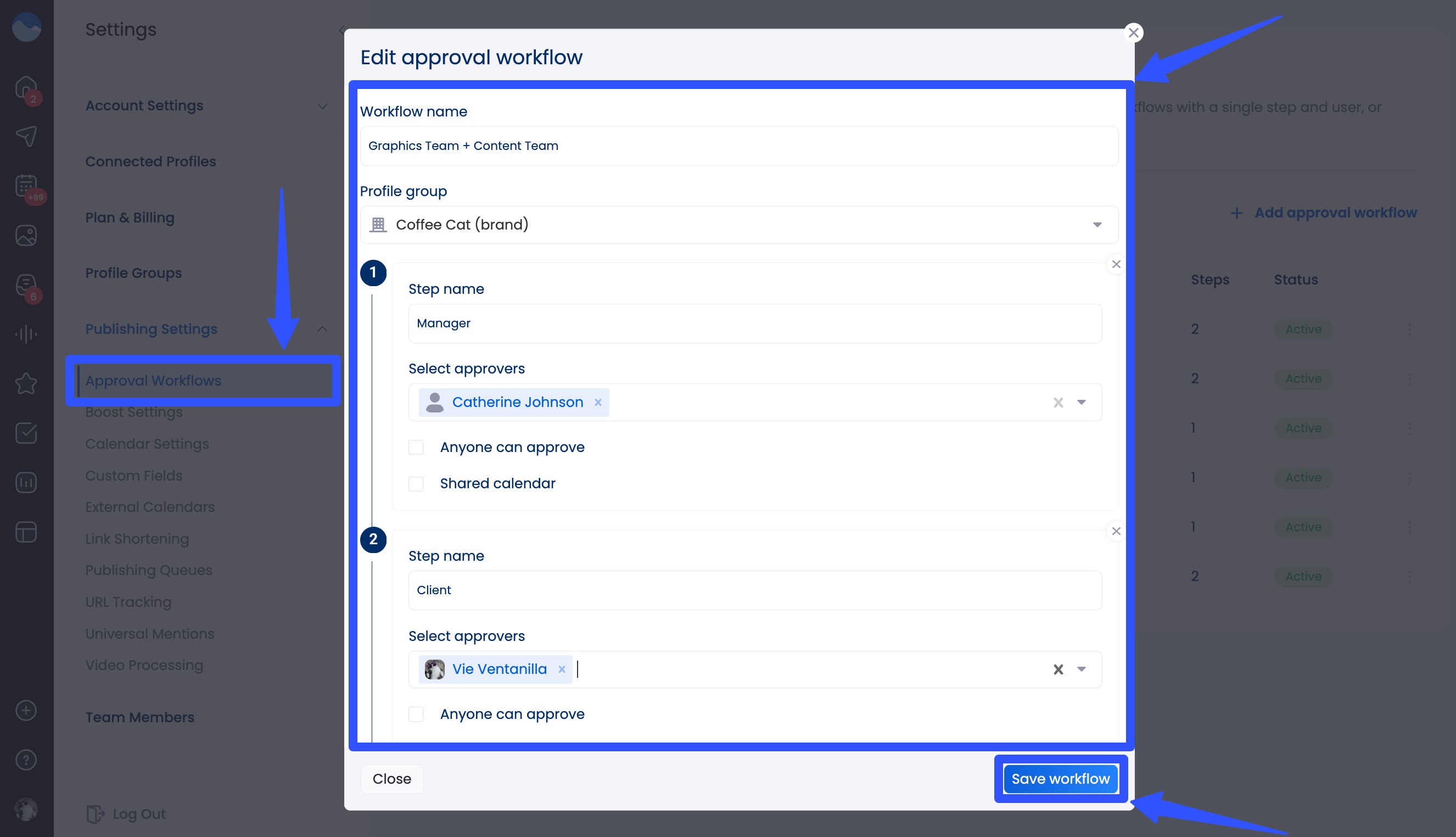The image size is (1456, 837).
Task: Open the calendar icon with +99 badge
Action: [x=26, y=186]
